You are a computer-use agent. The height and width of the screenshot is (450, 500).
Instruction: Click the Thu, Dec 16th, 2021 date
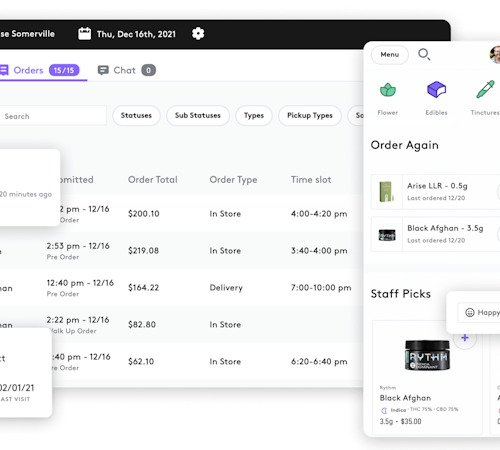(136, 34)
